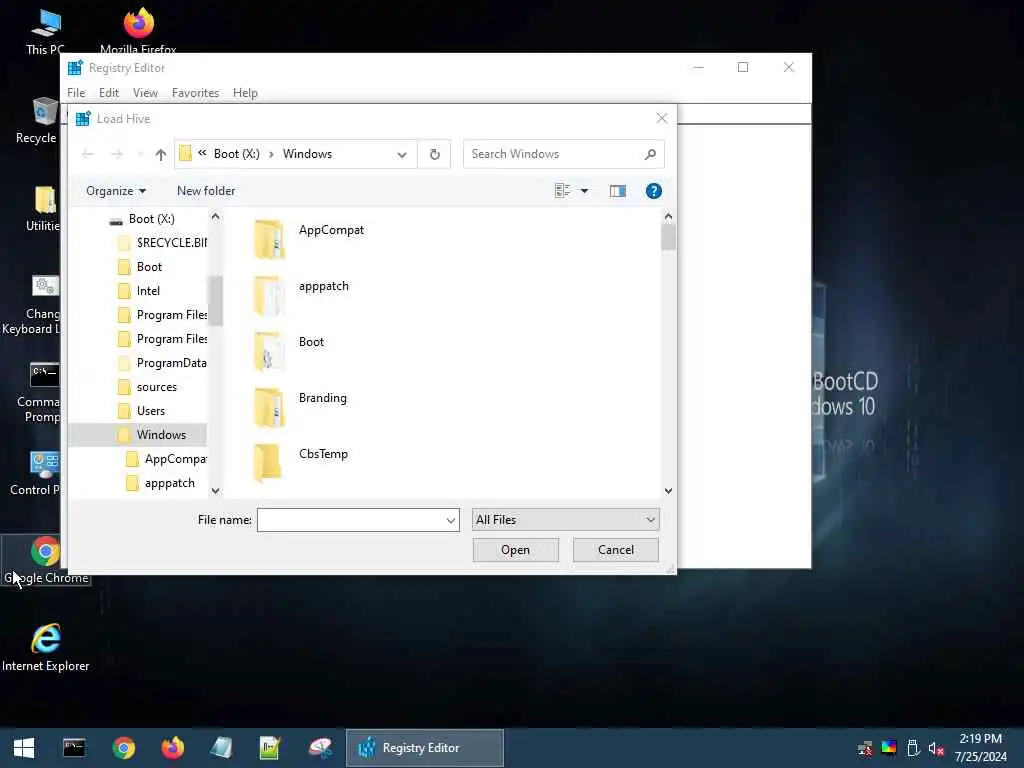
Task: Click the Up one level arrow
Action: [x=161, y=154]
